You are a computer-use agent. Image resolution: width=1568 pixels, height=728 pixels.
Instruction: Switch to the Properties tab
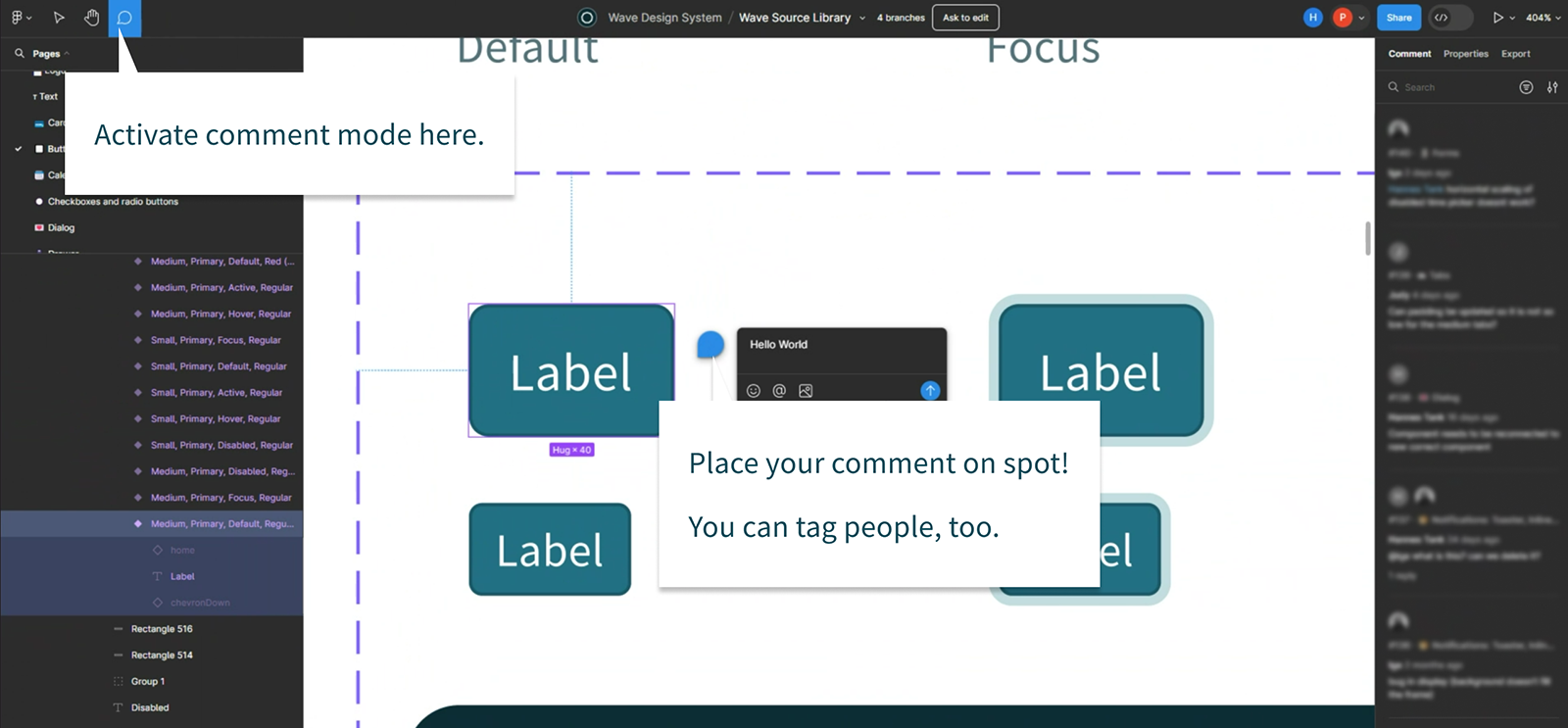click(x=1465, y=54)
